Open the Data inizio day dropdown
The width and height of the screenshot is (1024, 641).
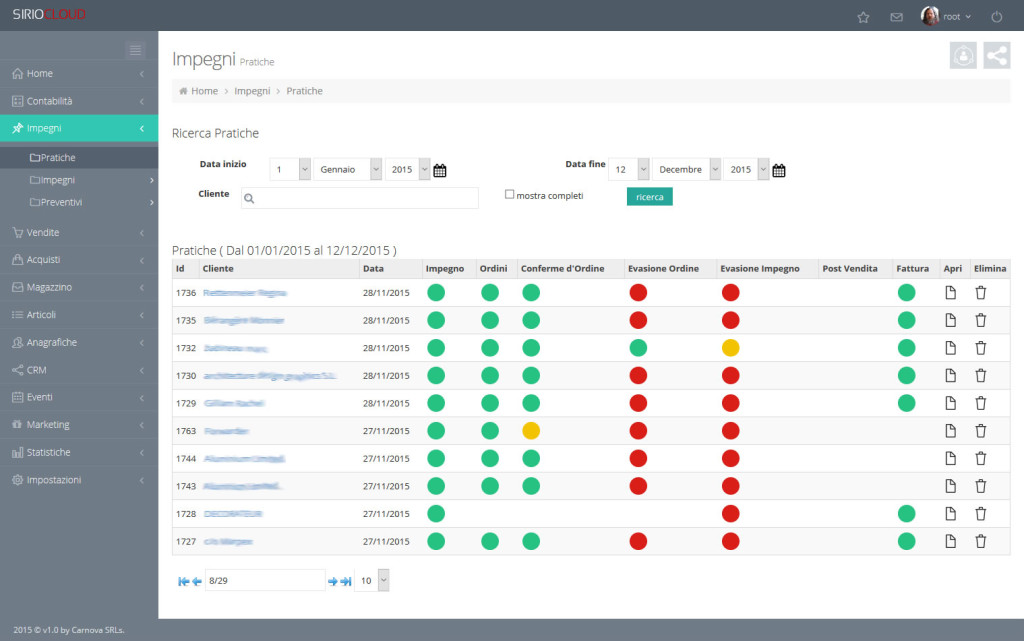point(290,169)
